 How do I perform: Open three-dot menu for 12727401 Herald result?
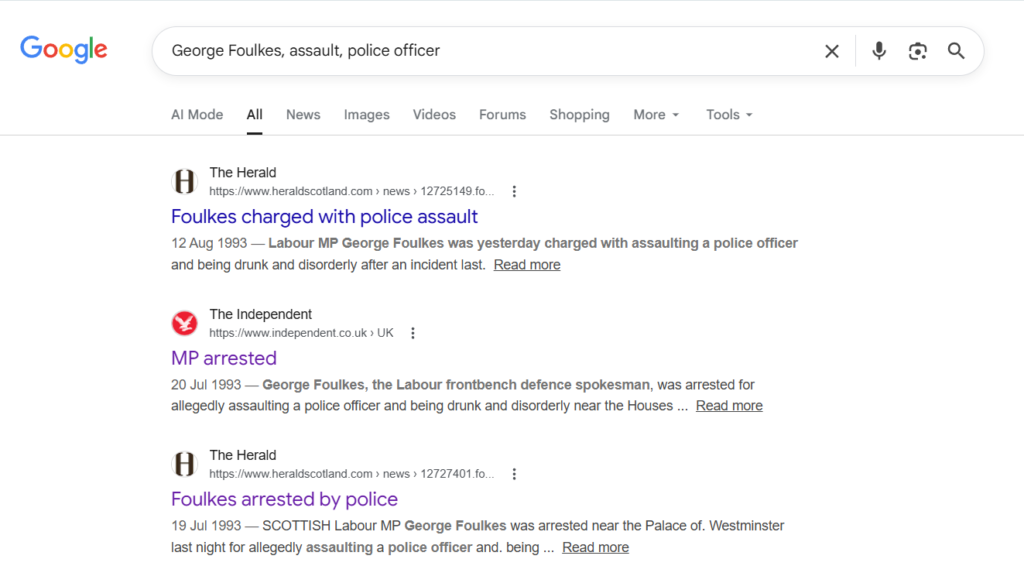(515, 474)
